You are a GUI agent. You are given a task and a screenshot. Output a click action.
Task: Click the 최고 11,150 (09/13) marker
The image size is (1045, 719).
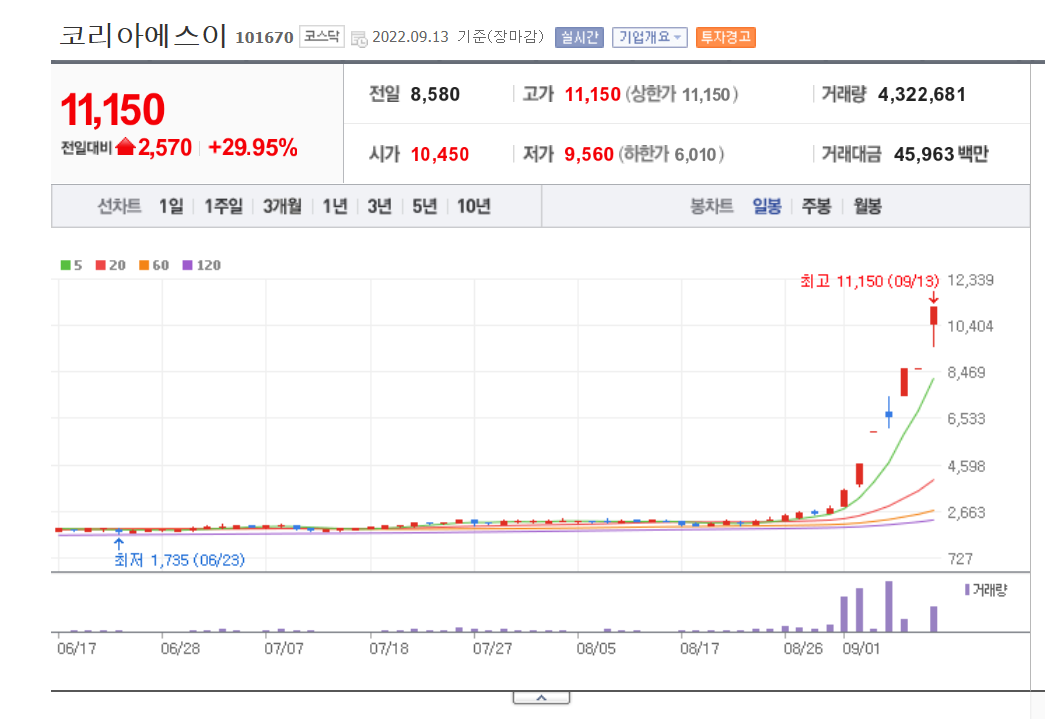(869, 281)
